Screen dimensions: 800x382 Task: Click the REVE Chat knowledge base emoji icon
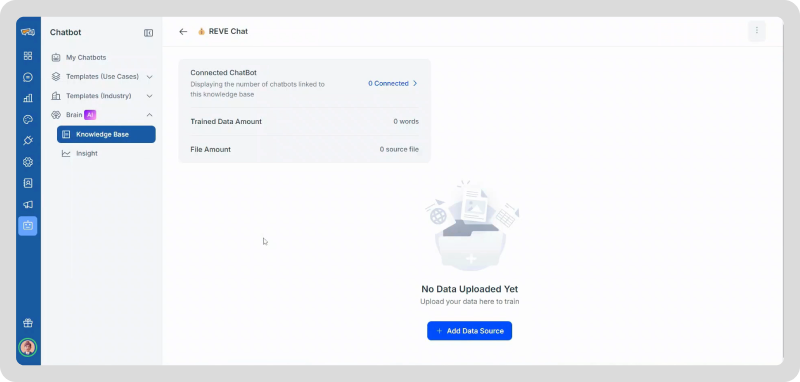202,32
